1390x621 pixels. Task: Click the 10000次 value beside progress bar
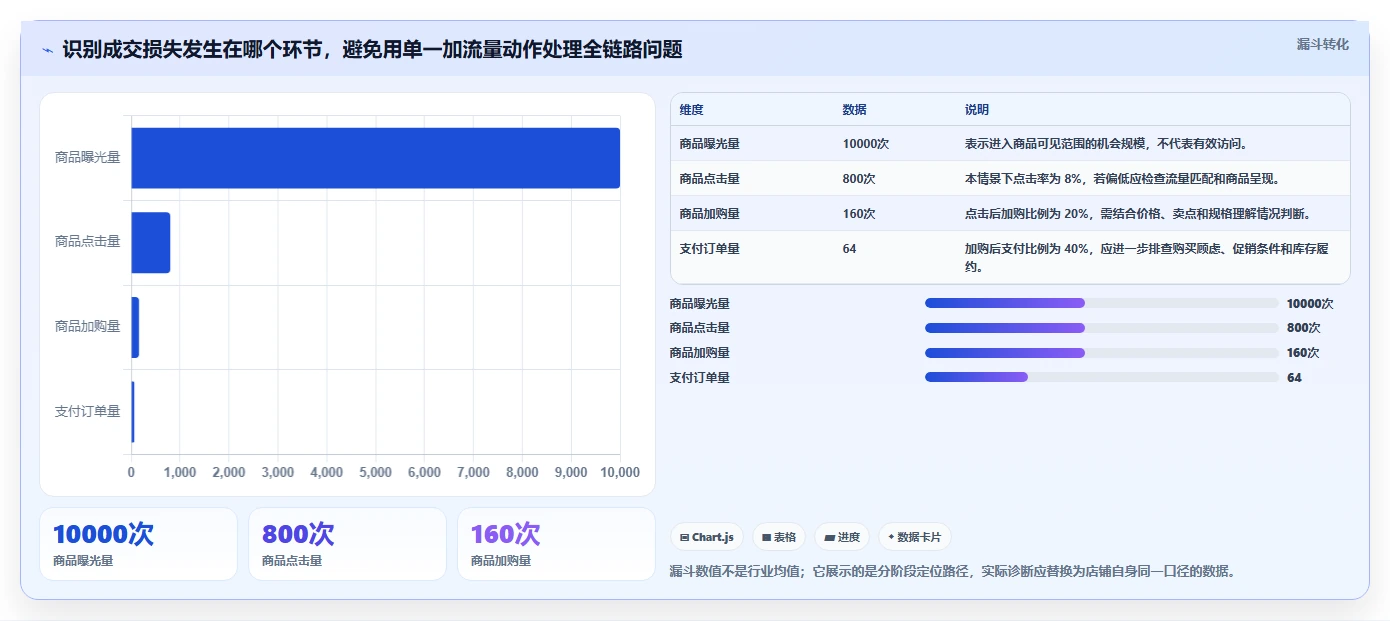pyautogui.click(x=1310, y=303)
